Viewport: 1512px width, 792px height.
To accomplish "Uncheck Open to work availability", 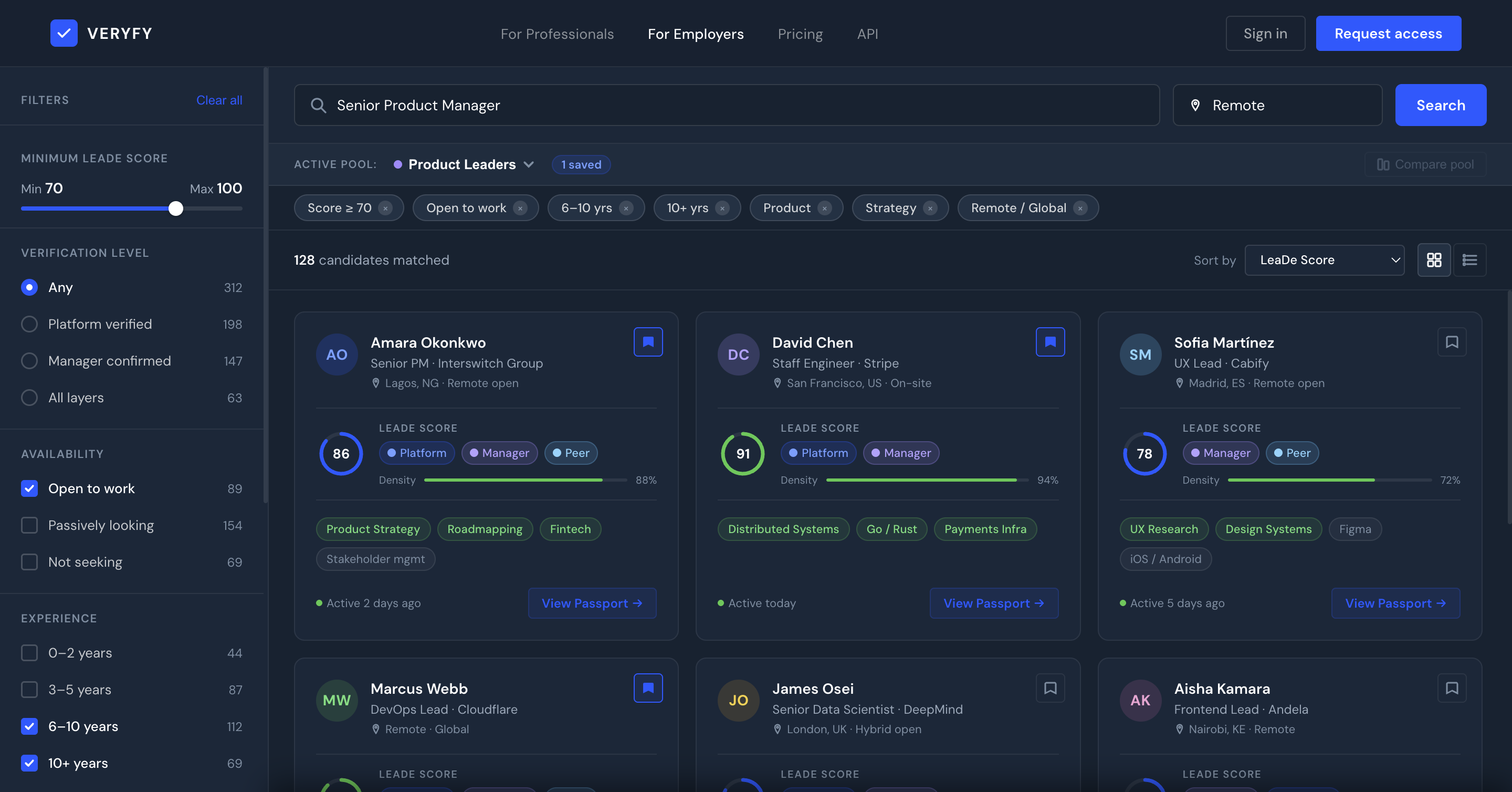I will pos(29,488).
